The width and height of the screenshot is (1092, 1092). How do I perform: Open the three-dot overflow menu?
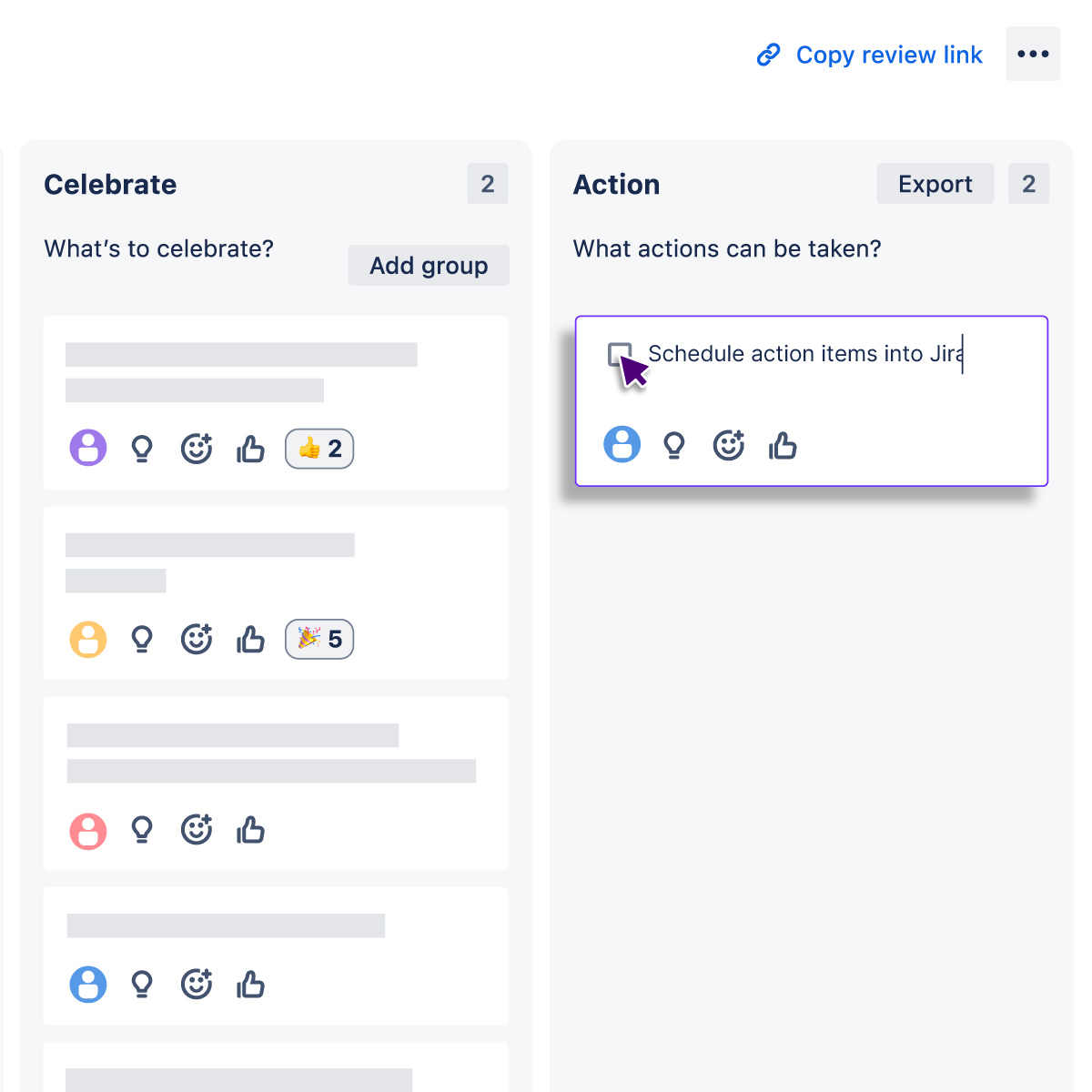coord(1033,54)
